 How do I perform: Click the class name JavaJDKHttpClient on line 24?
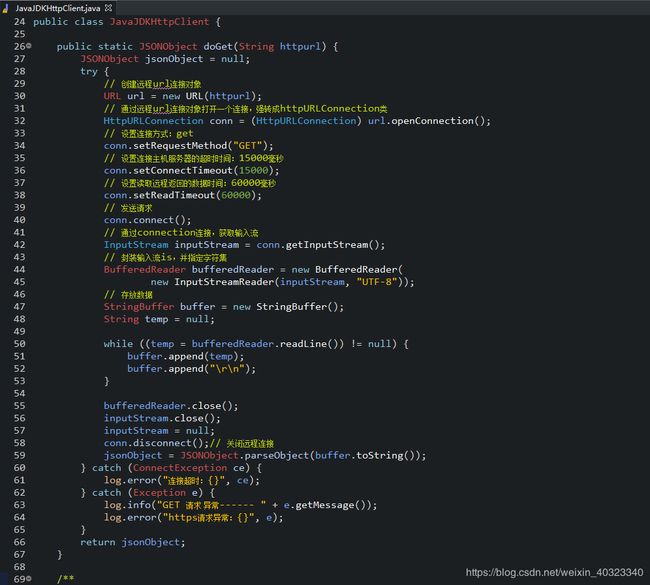point(159,22)
